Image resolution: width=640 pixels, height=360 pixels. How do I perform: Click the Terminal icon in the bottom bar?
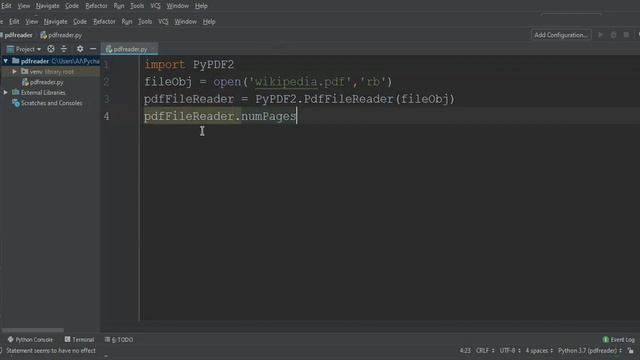tap(67, 340)
